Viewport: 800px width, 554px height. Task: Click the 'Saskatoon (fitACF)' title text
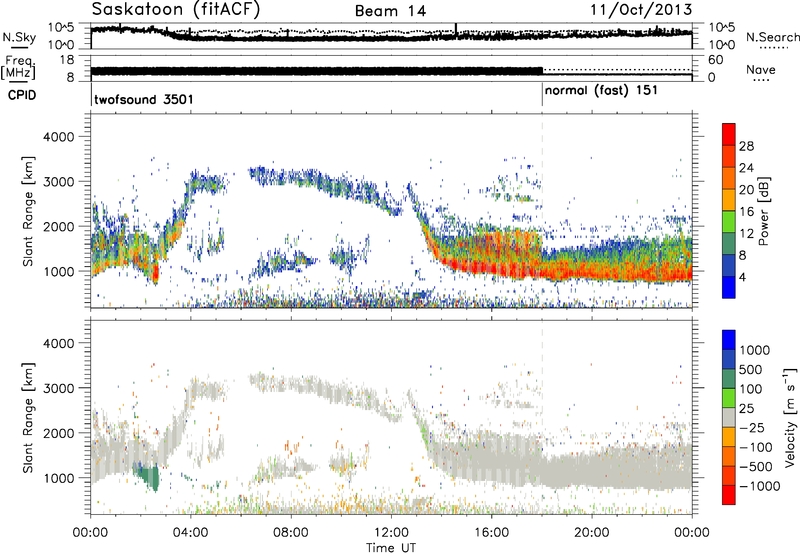[176, 10]
